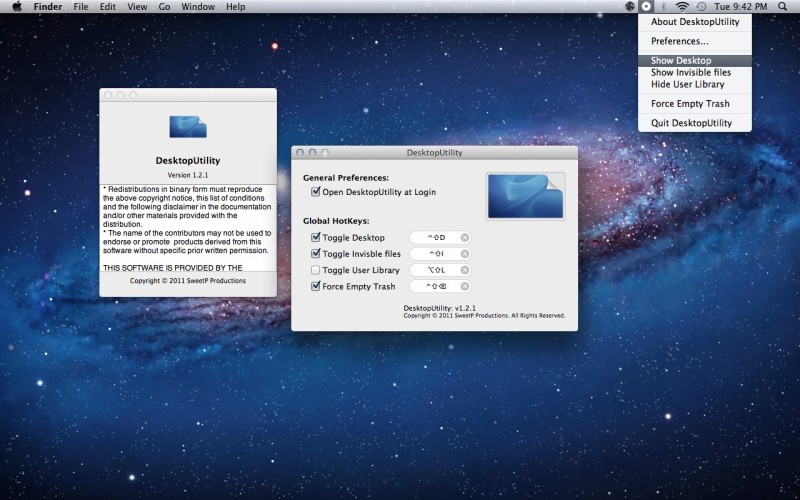Select Force Empty Trash menu item

tap(694, 104)
